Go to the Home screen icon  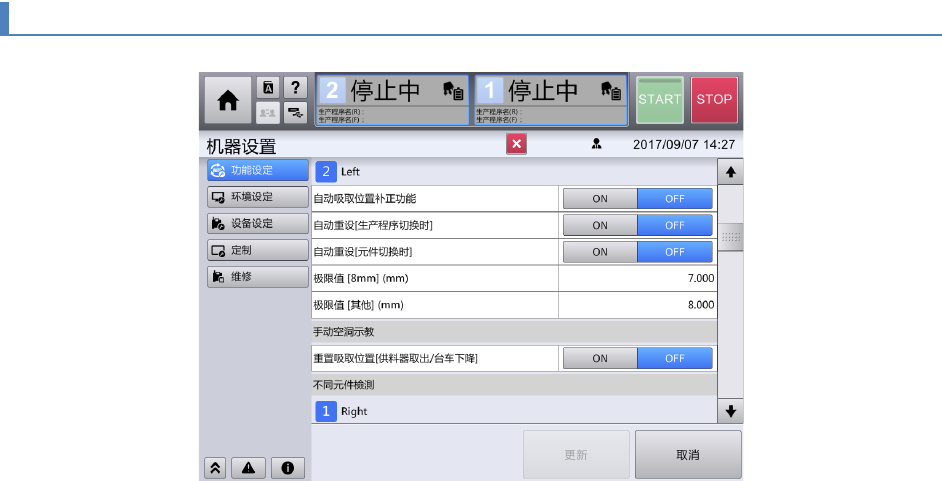tap(228, 100)
